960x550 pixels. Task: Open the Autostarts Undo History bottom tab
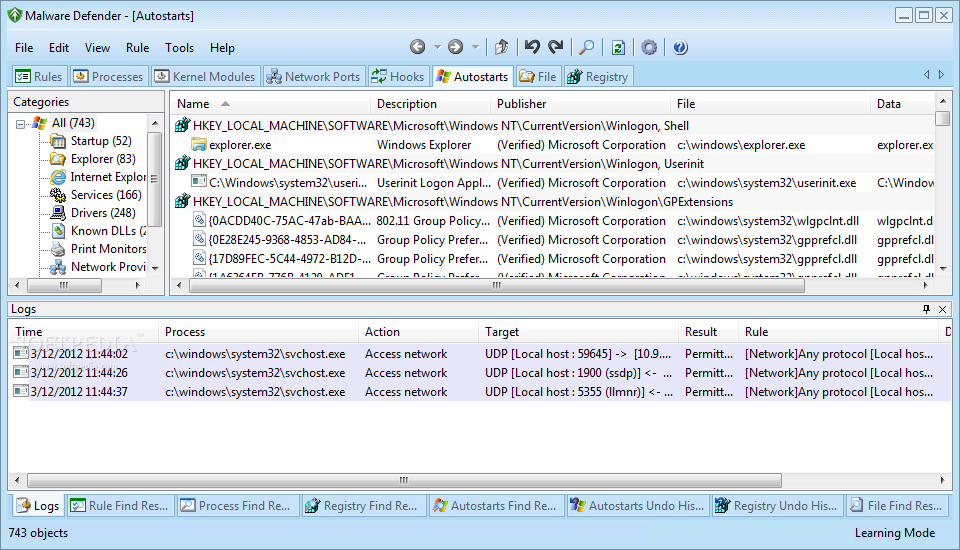(x=639, y=506)
